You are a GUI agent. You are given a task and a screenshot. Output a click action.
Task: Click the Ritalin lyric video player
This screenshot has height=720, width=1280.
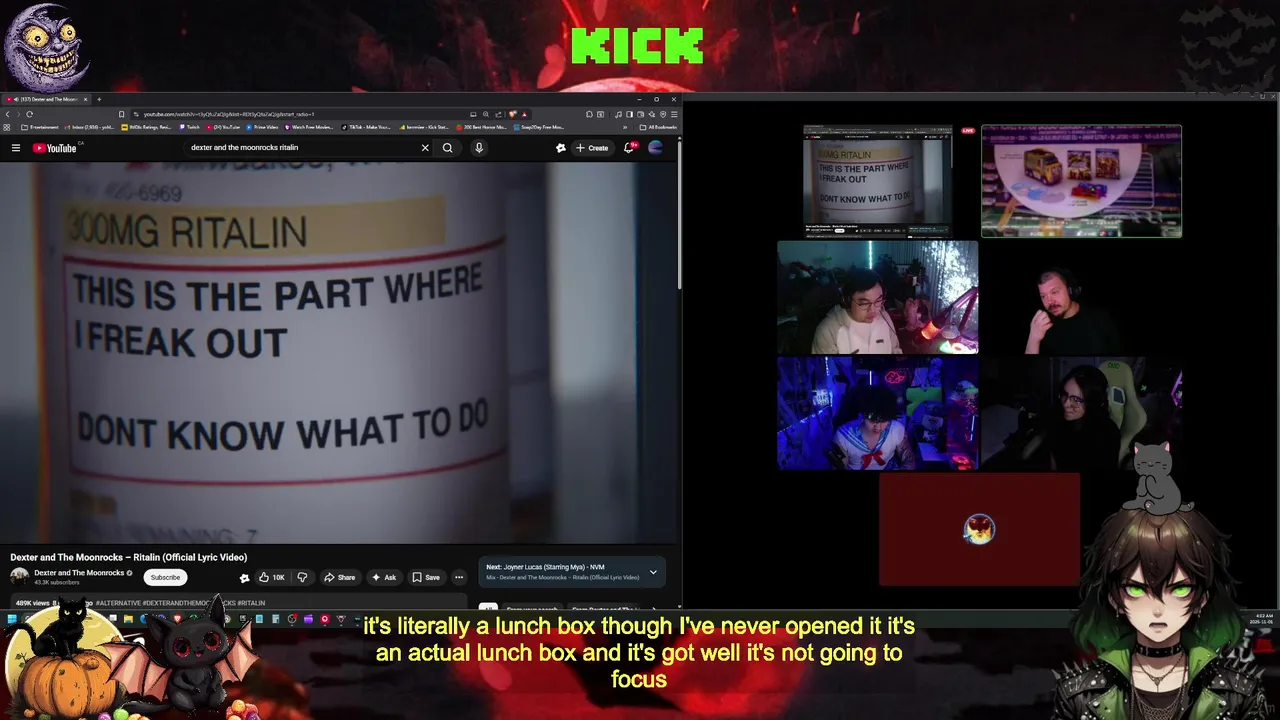pos(339,353)
